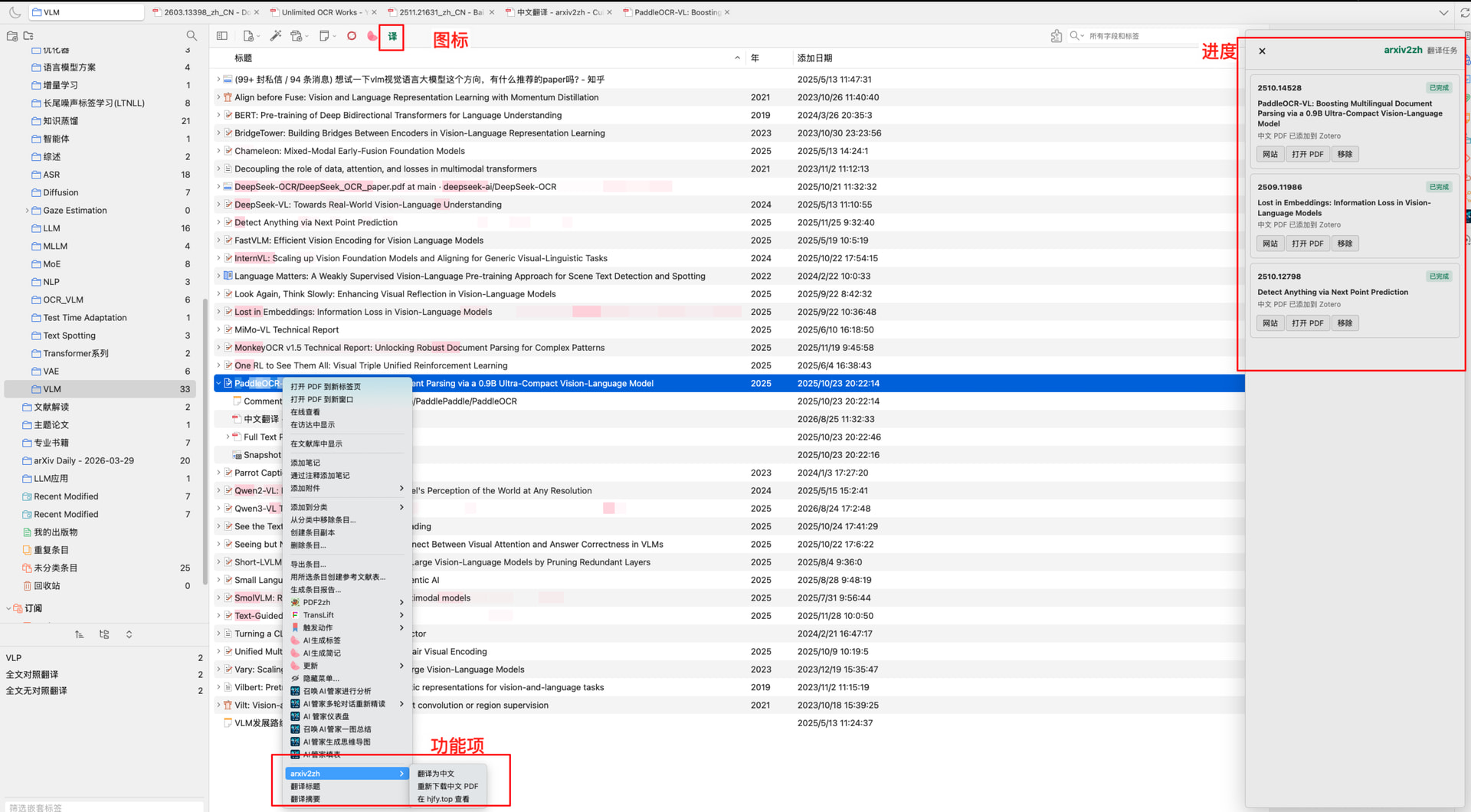The image size is (1471, 812).
Task: Open the Add Attachment toolbar button
Action: (x=299, y=36)
